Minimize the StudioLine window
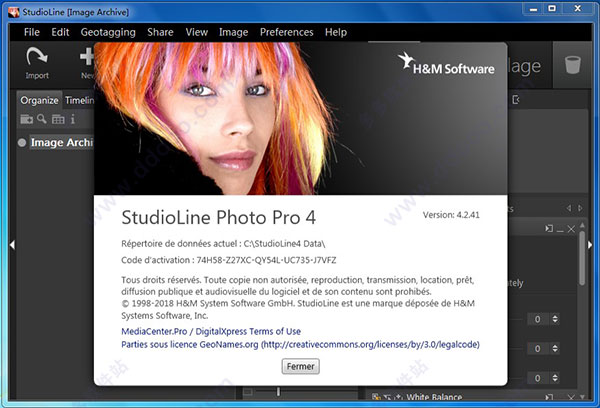600x408 pixels. click(x=533, y=8)
